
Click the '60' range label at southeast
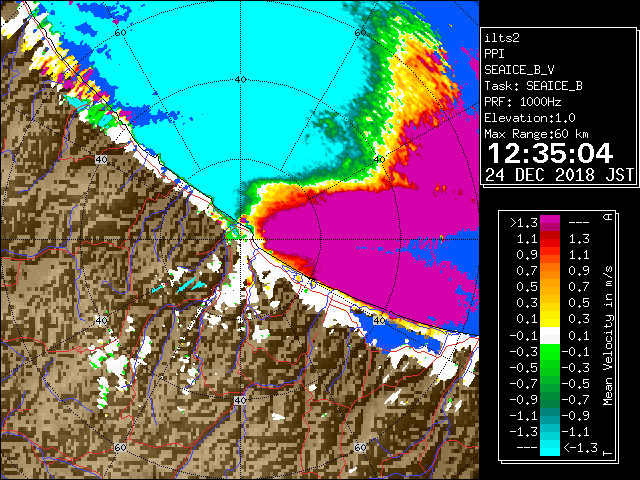360,448
